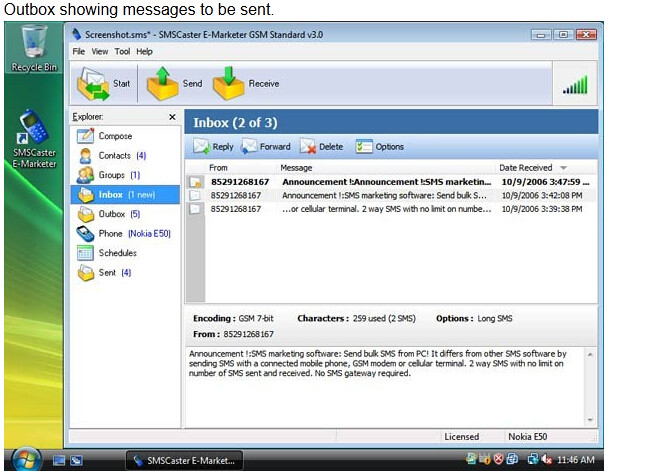Open the File menu
652x475 pixels.
coord(78,51)
